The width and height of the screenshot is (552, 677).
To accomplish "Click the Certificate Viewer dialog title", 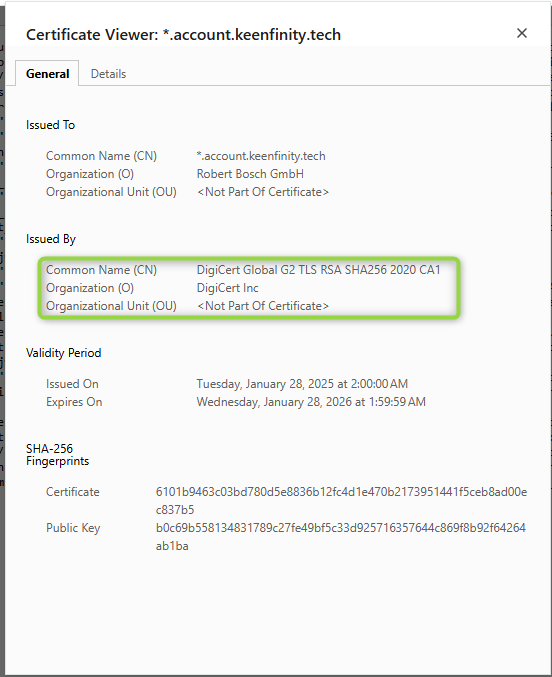I will click(184, 35).
